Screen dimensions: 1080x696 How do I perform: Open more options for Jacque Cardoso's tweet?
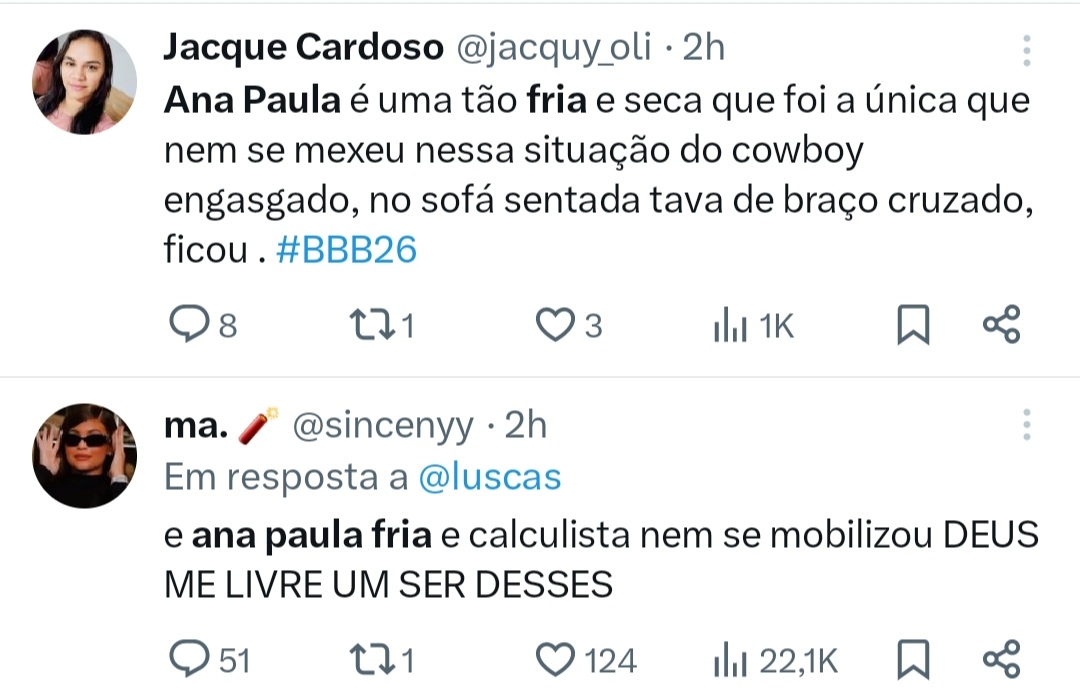tap(1026, 49)
